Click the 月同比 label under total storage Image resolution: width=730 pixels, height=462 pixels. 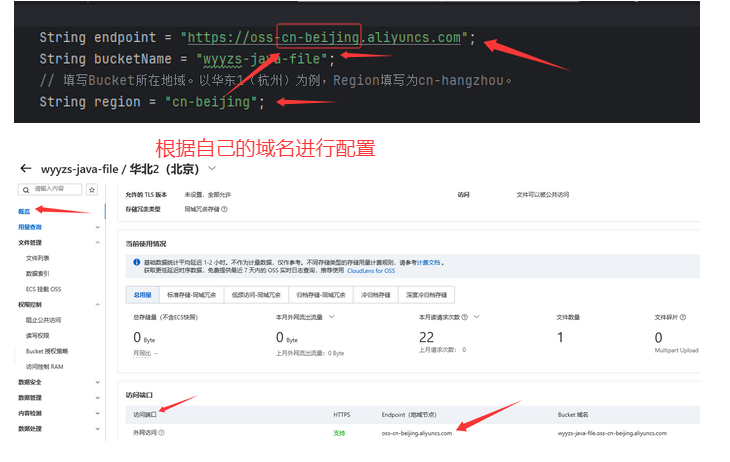coord(142,353)
